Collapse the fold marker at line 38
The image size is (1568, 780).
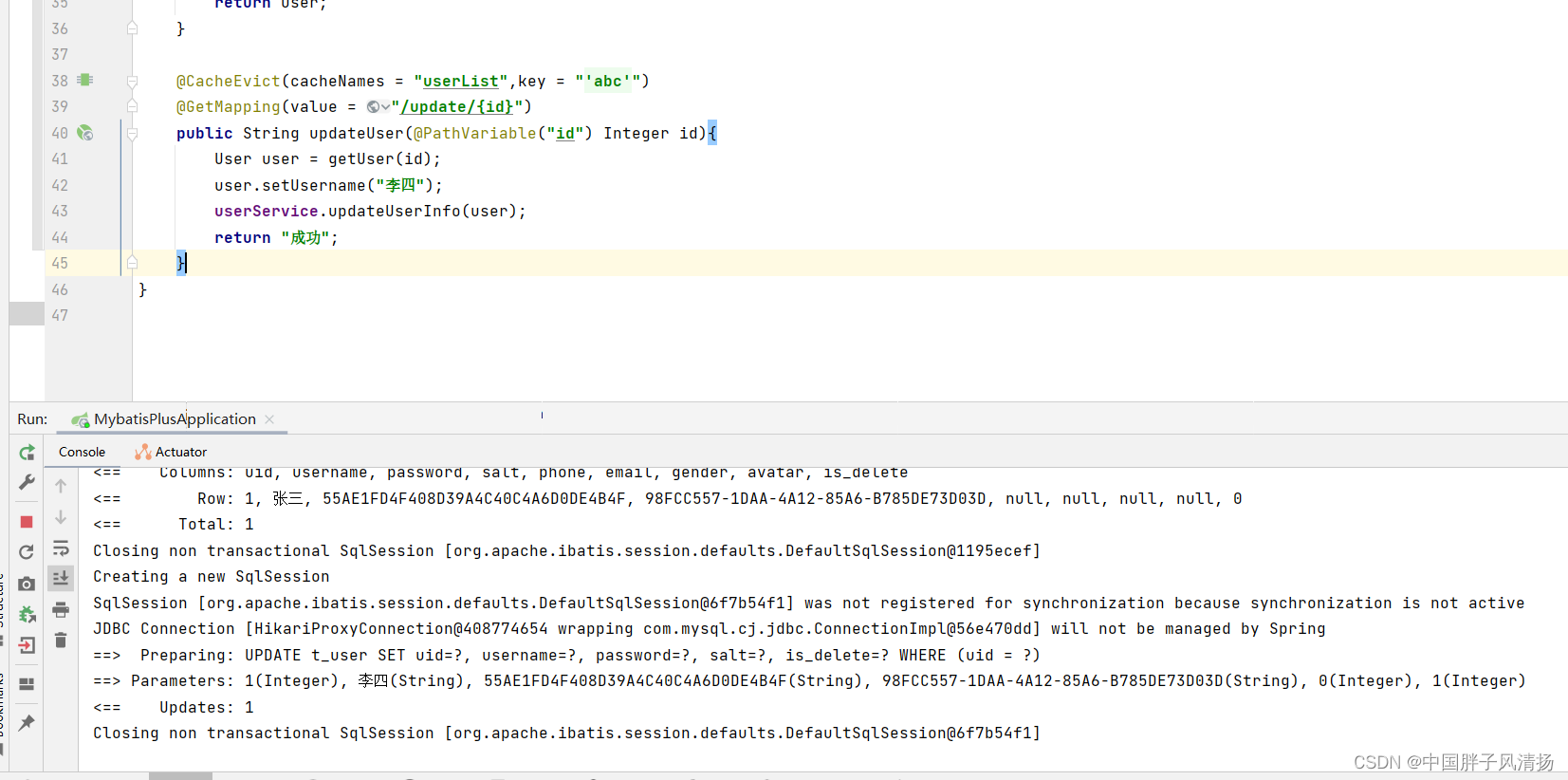tap(133, 82)
